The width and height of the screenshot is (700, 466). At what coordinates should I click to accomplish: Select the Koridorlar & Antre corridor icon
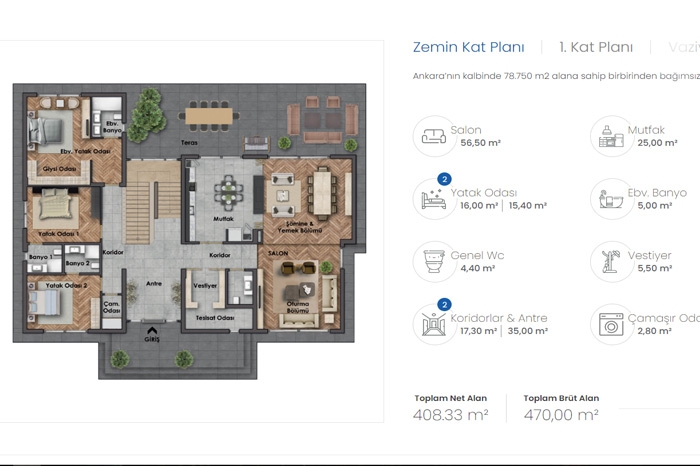pyautogui.click(x=433, y=324)
